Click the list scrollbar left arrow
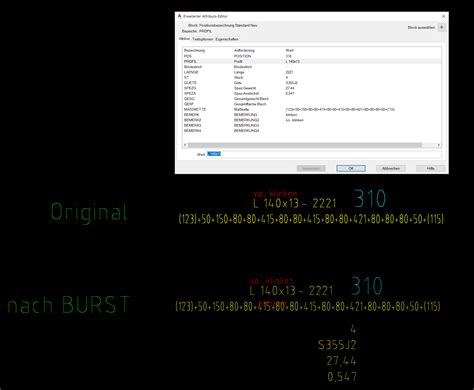 pos(185,145)
